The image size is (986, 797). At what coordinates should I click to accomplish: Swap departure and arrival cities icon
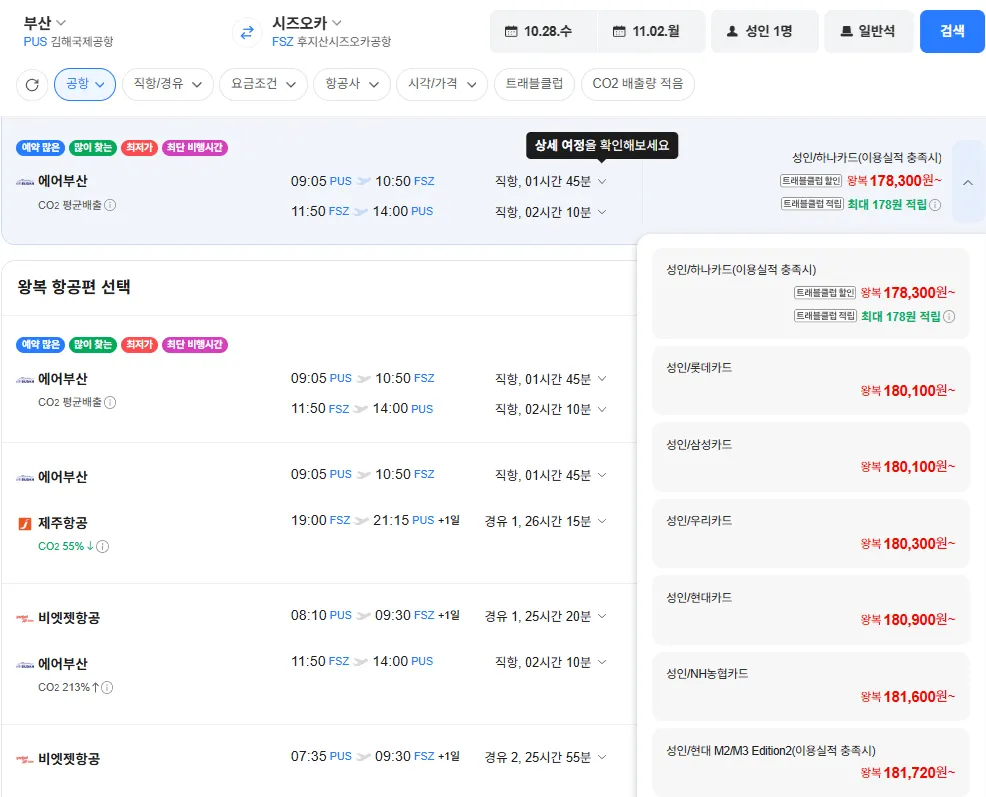(x=247, y=32)
